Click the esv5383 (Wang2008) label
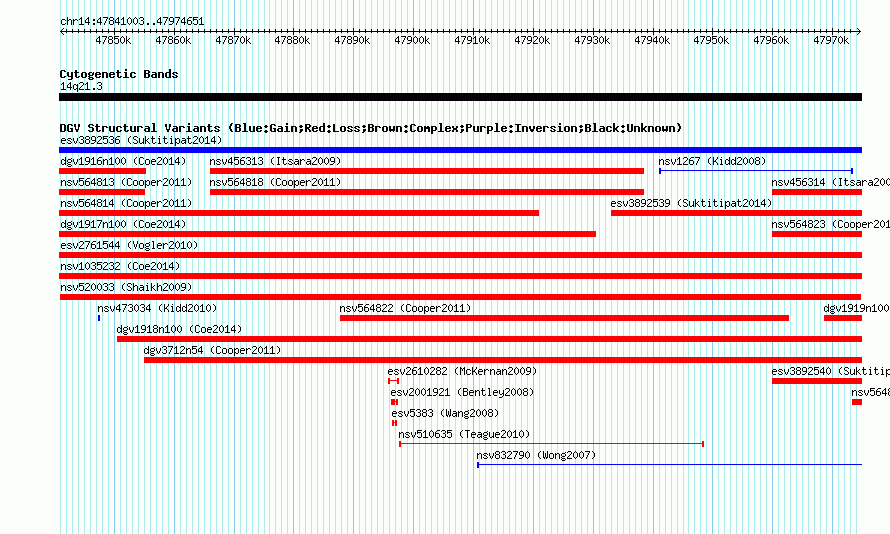Viewport: 890px width, 534px height. (445, 413)
